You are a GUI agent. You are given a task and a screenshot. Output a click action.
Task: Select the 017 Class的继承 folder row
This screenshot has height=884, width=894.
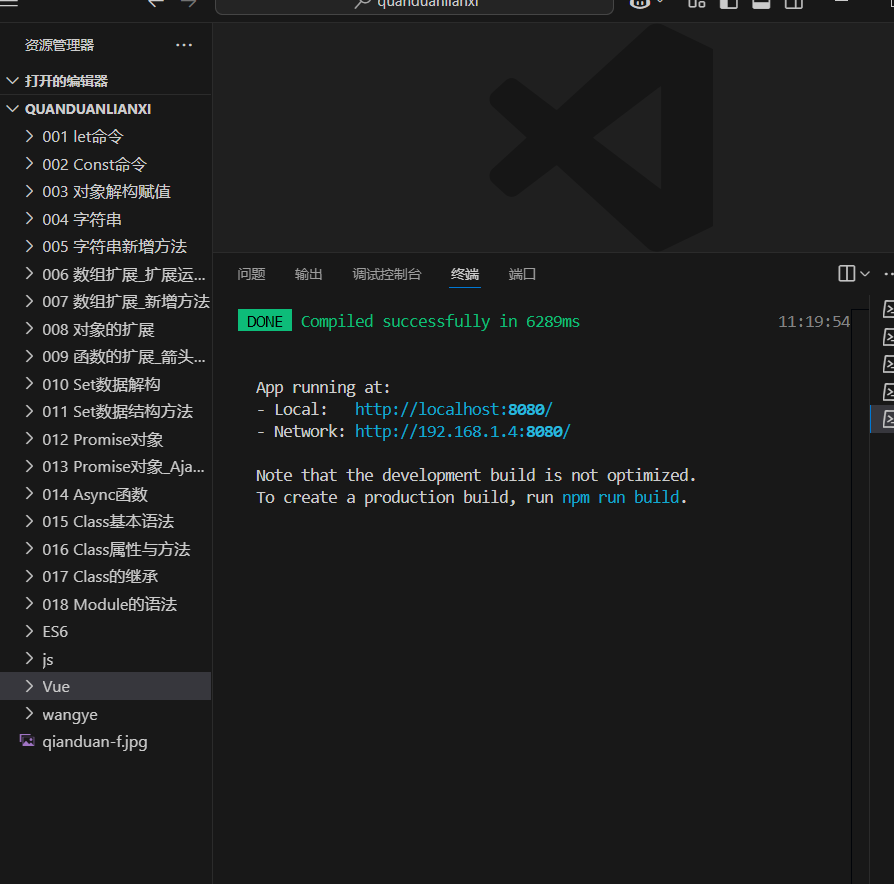(x=105, y=577)
